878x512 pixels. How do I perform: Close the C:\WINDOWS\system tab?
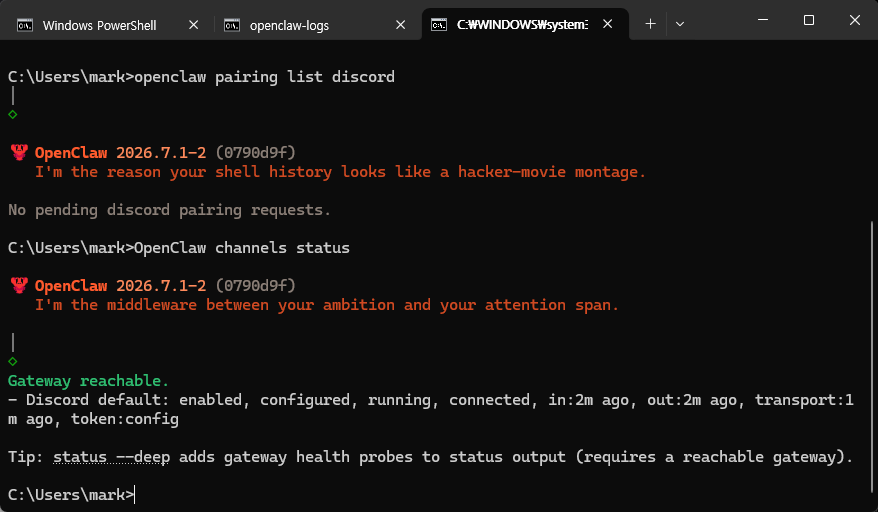coord(608,24)
